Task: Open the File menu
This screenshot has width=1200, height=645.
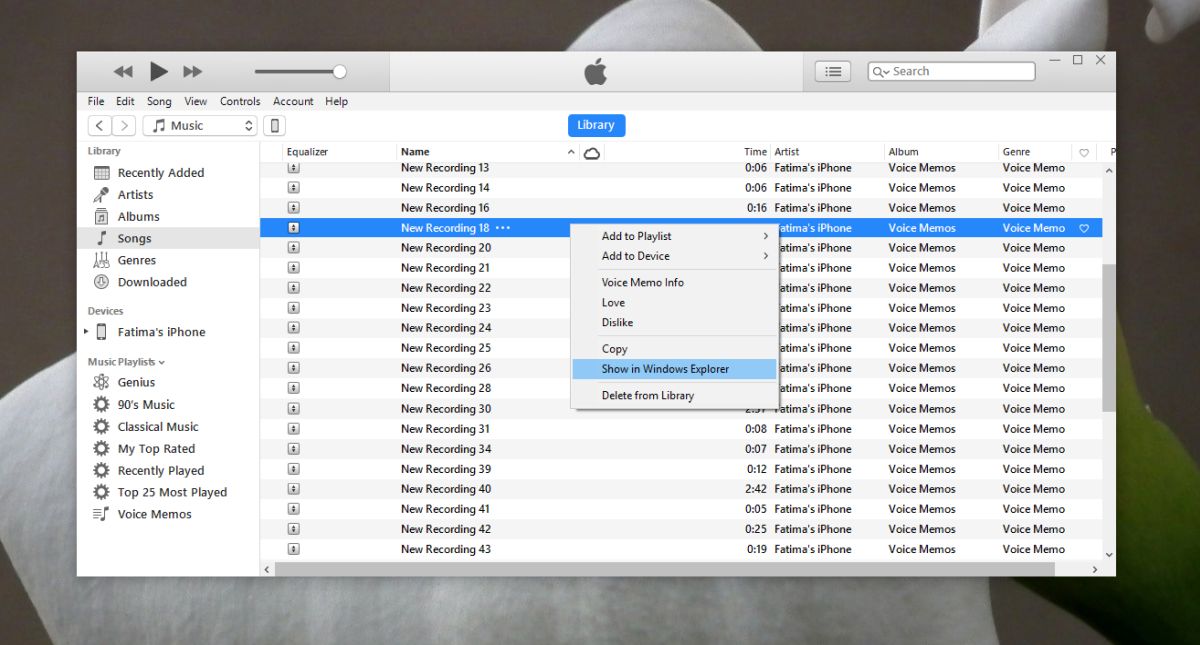Action: (x=96, y=101)
